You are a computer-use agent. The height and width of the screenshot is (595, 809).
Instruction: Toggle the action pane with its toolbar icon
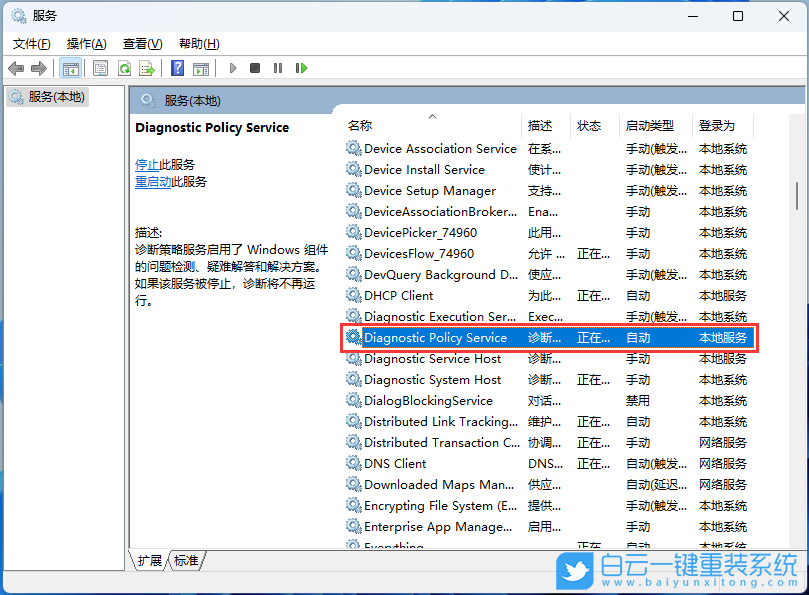(x=202, y=67)
